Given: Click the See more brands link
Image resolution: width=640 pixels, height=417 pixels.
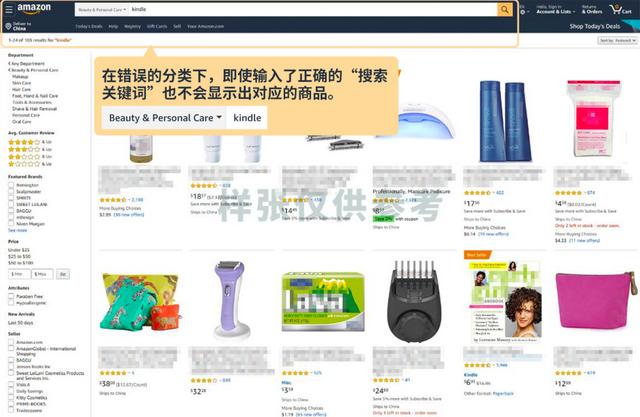Looking at the screenshot, I should (x=18, y=231).
